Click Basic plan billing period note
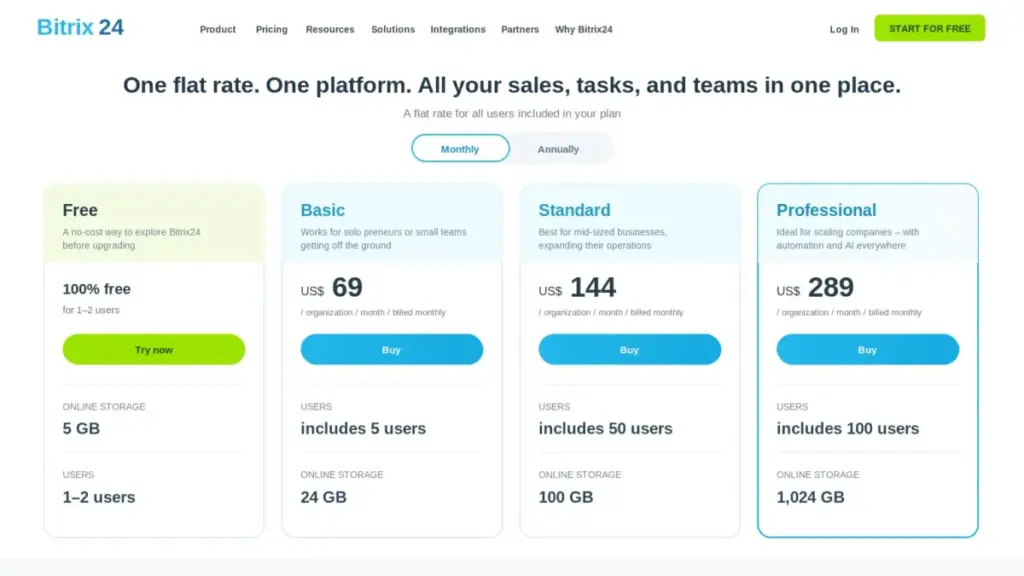 pos(373,313)
